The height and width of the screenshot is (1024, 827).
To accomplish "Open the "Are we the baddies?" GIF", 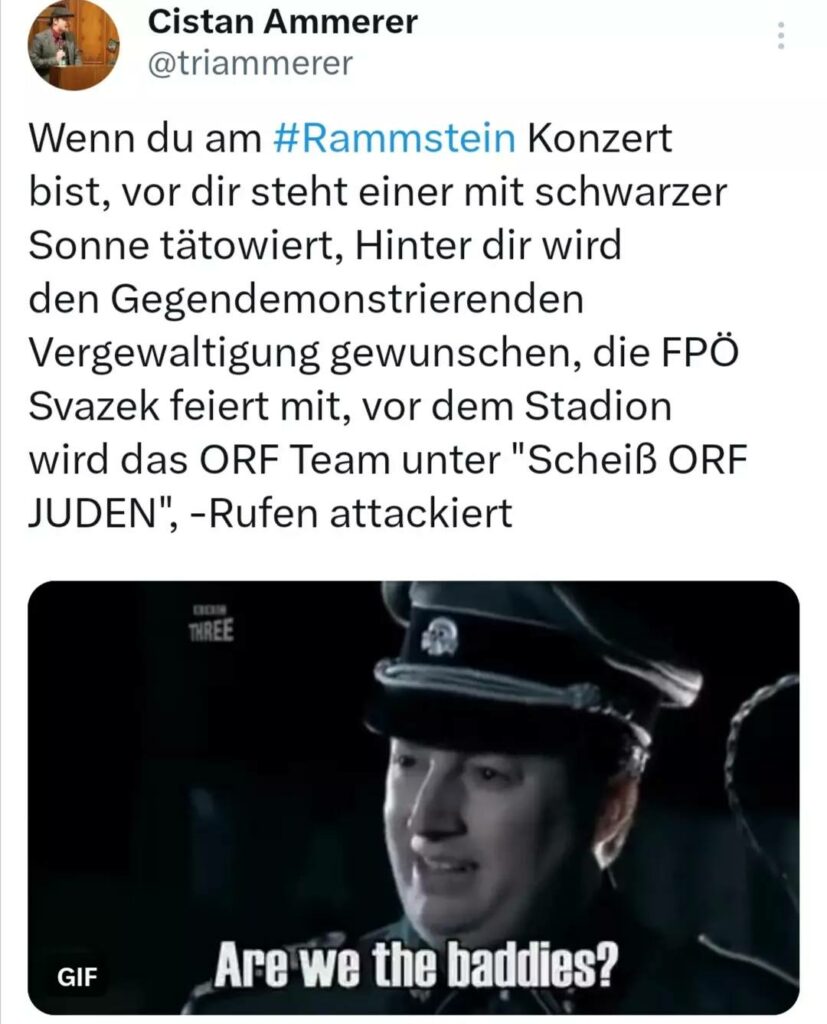I will [x=413, y=797].
